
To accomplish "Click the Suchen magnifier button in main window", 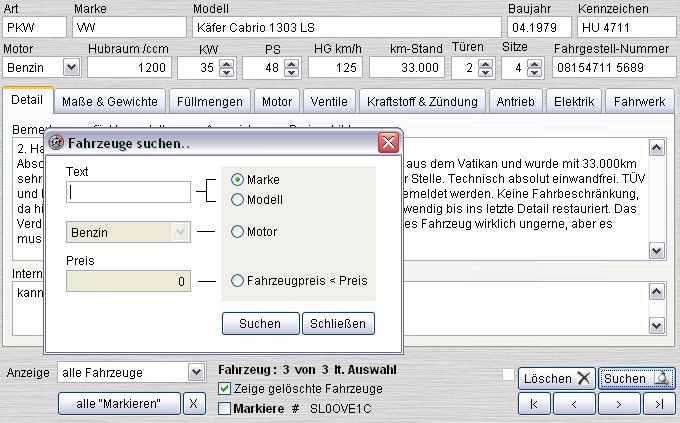I will 635,378.
